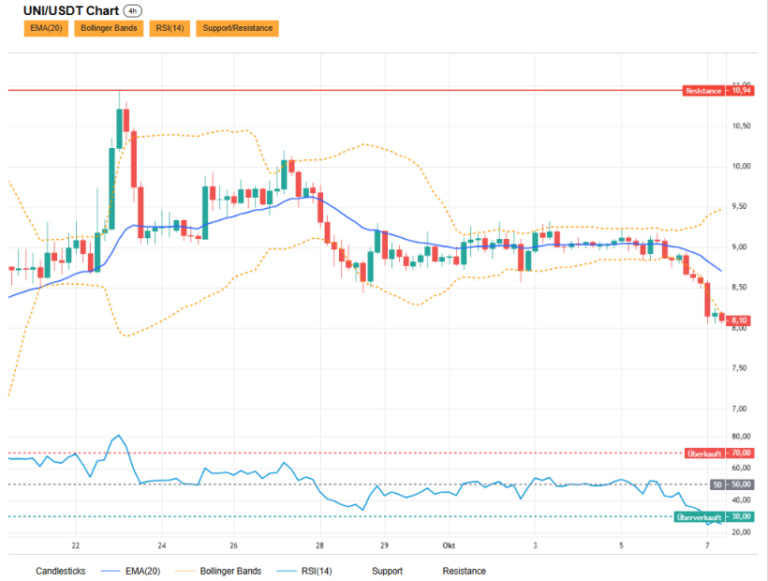Click date label 28 on time axis
Viewport: 768px width, 581px height.
pyautogui.click(x=320, y=545)
